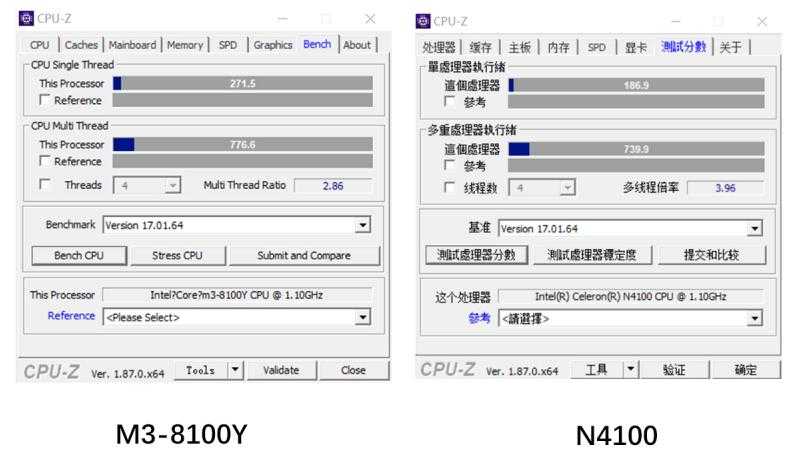Tick the multi-thread 參考 checkbox in the right window
Viewport: 800px width, 463px height.
click(449, 165)
